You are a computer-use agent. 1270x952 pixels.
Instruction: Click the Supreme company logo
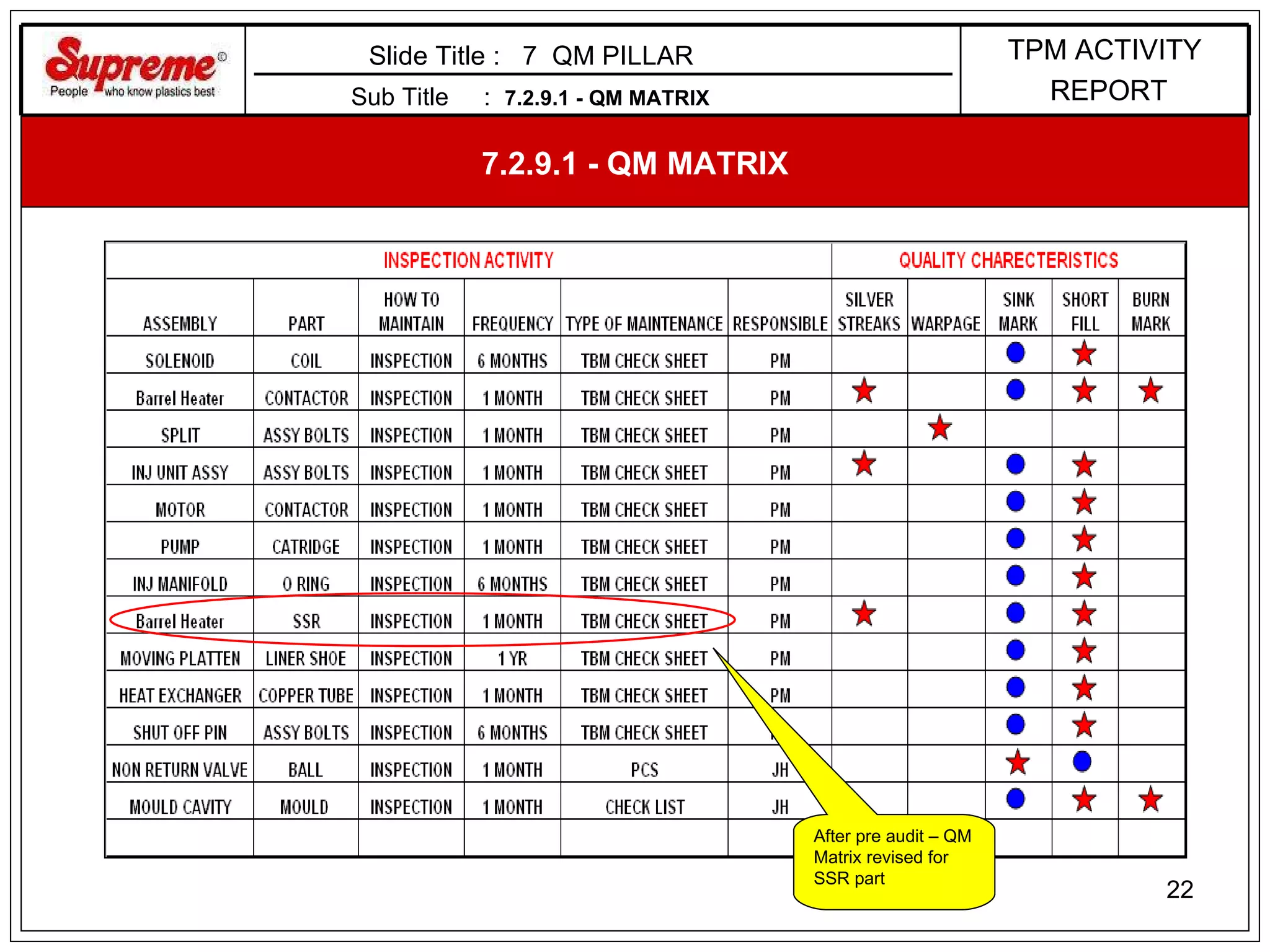click(x=136, y=67)
